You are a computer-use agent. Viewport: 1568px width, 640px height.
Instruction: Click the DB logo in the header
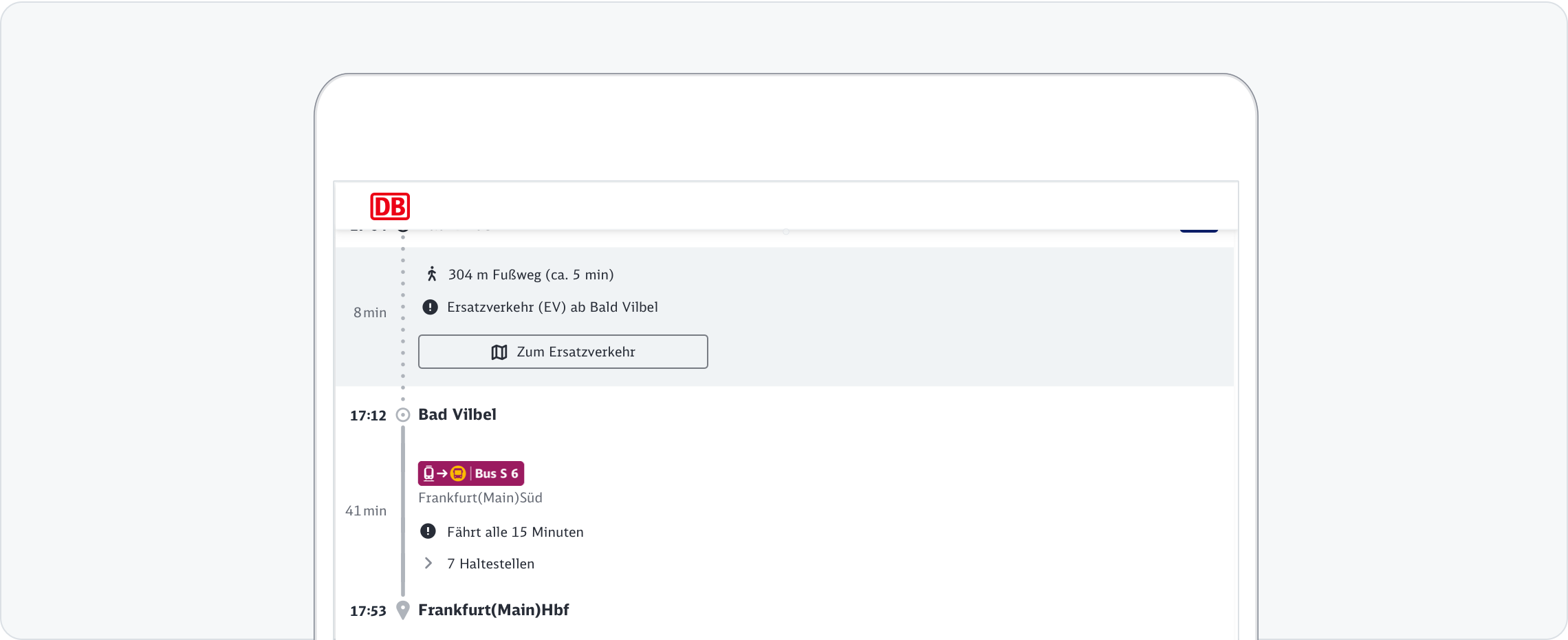pyautogui.click(x=390, y=206)
